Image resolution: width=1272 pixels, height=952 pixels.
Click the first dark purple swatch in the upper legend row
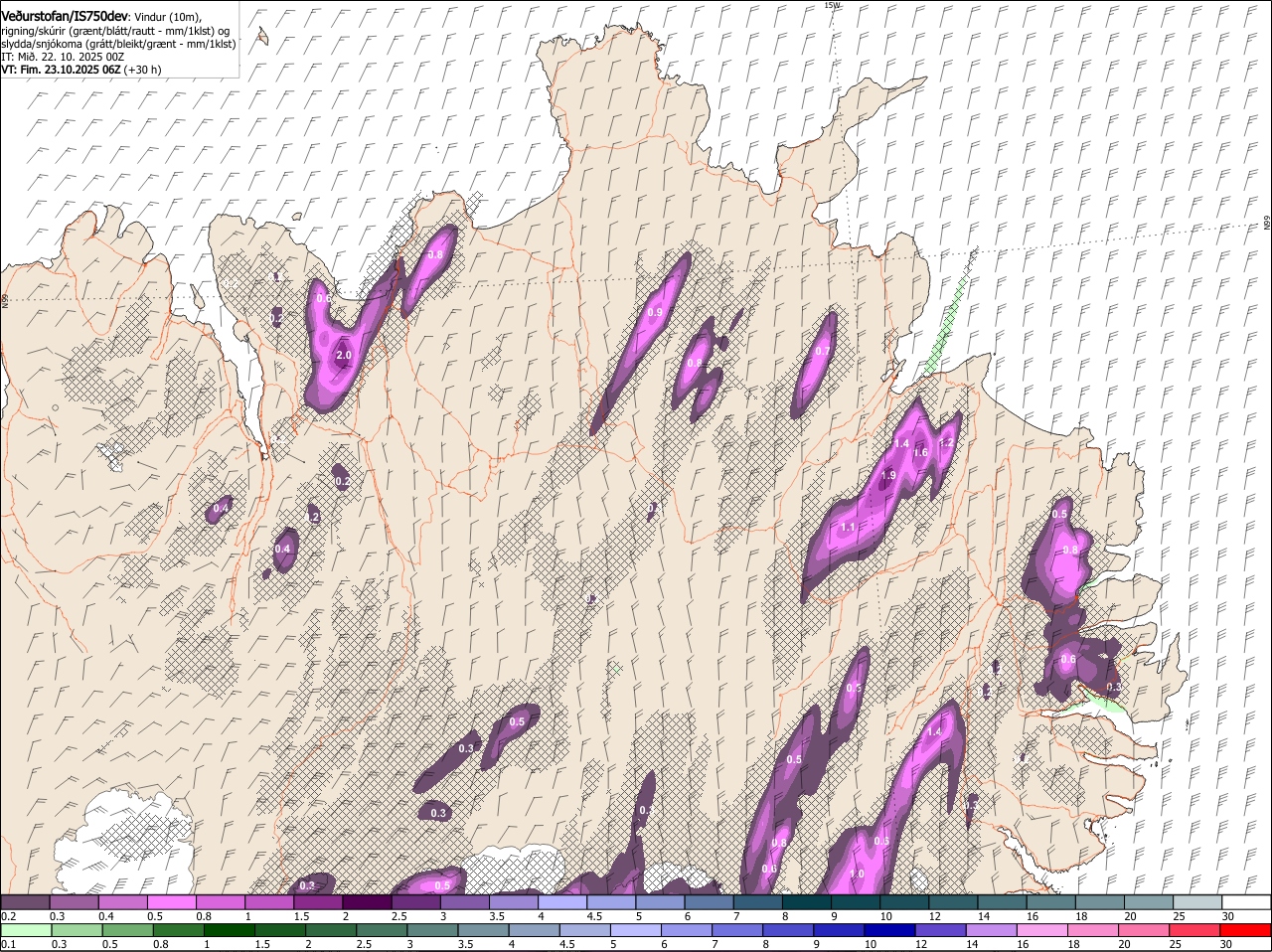24,902
